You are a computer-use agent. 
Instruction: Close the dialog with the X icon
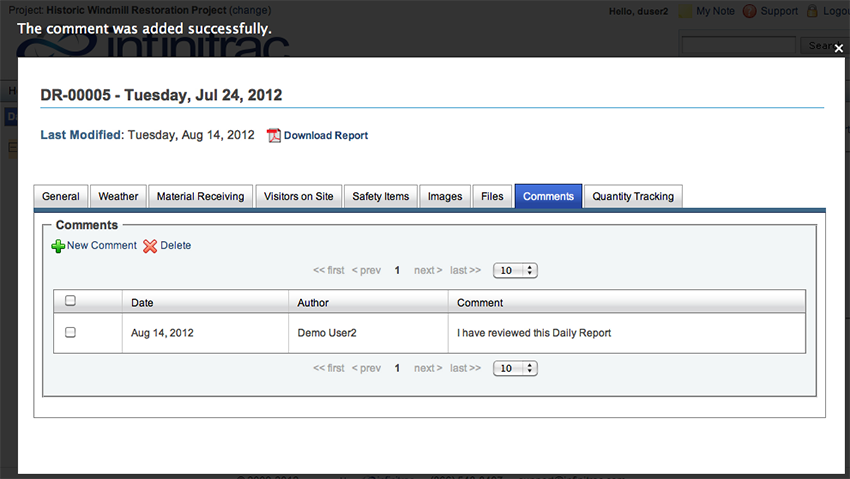click(839, 48)
